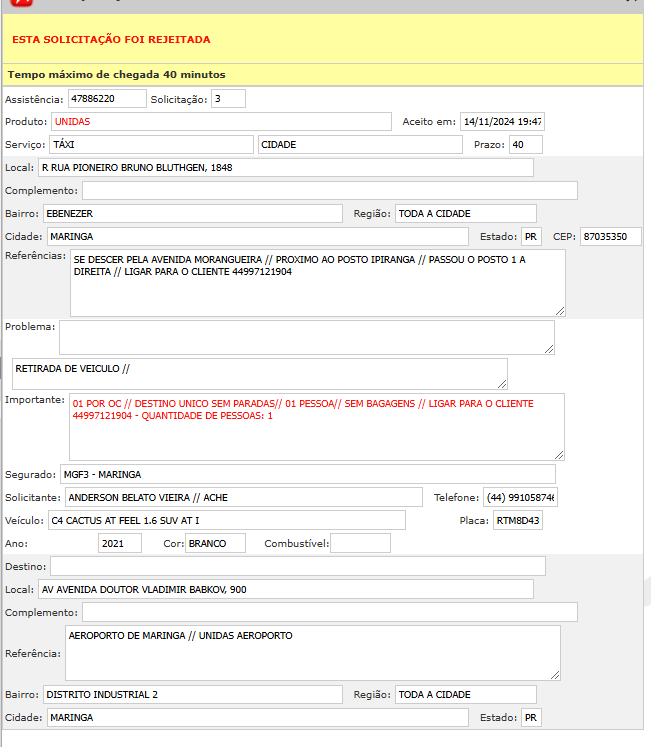Focus the empty Combustível field
Screen dimensions: 651x747
click(x=360, y=544)
